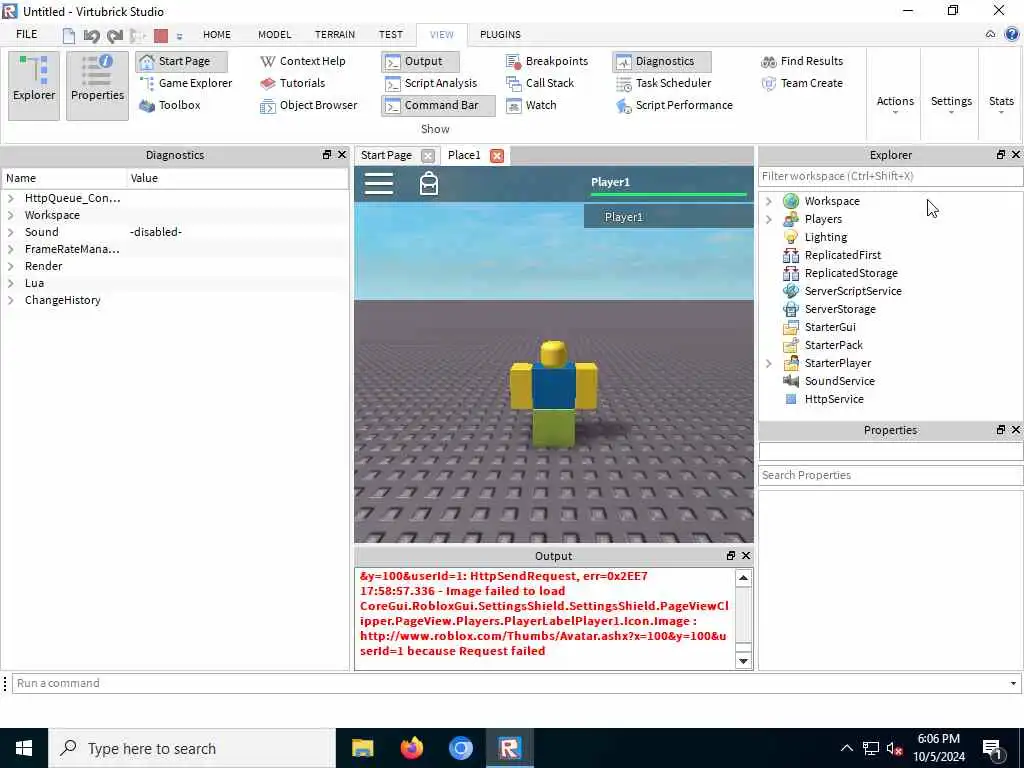Open the in-game backpack icon
The image size is (1024, 768).
[429, 184]
